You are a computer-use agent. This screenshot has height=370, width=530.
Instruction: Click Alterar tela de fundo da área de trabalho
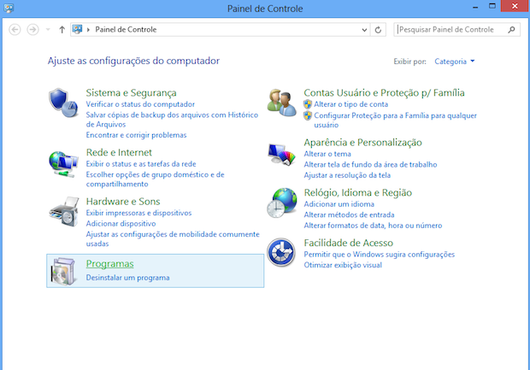(370, 165)
